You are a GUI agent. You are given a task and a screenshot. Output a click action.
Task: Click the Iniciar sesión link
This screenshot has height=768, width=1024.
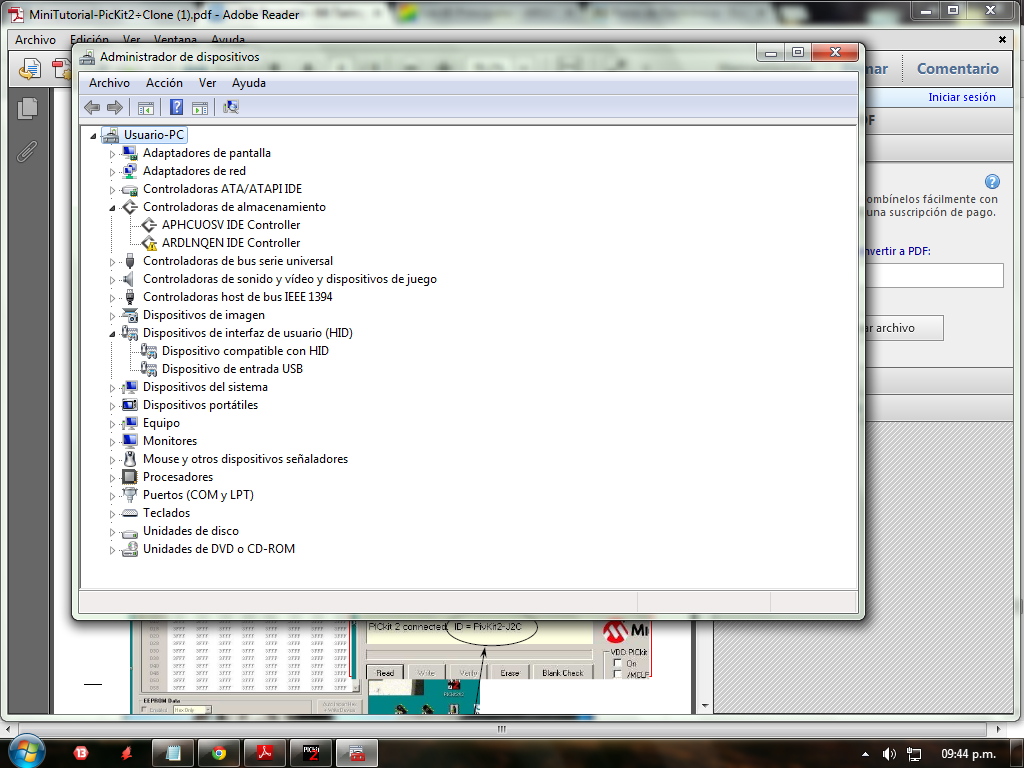(962, 97)
